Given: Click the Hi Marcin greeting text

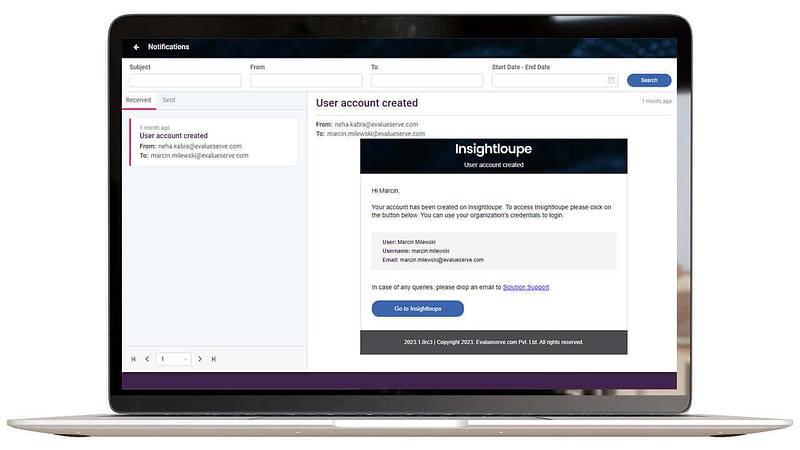Looking at the screenshot, I should pos(386,191).
